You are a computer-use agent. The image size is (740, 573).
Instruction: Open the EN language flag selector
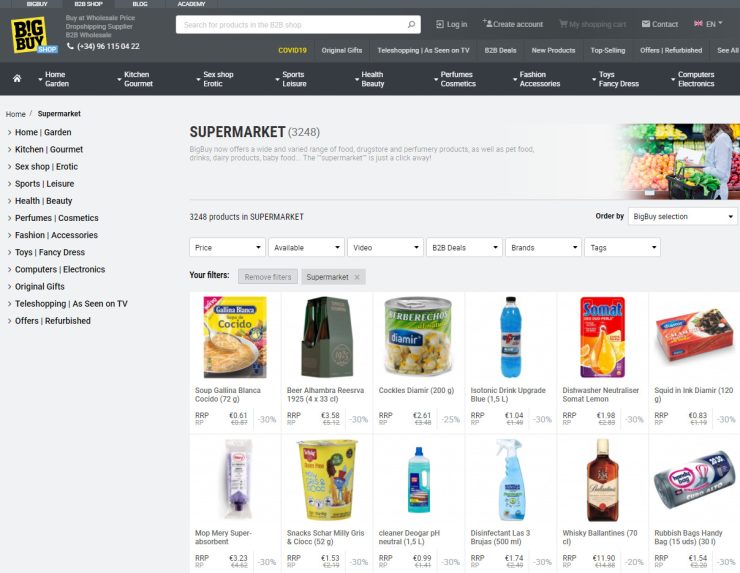(708, 24)
